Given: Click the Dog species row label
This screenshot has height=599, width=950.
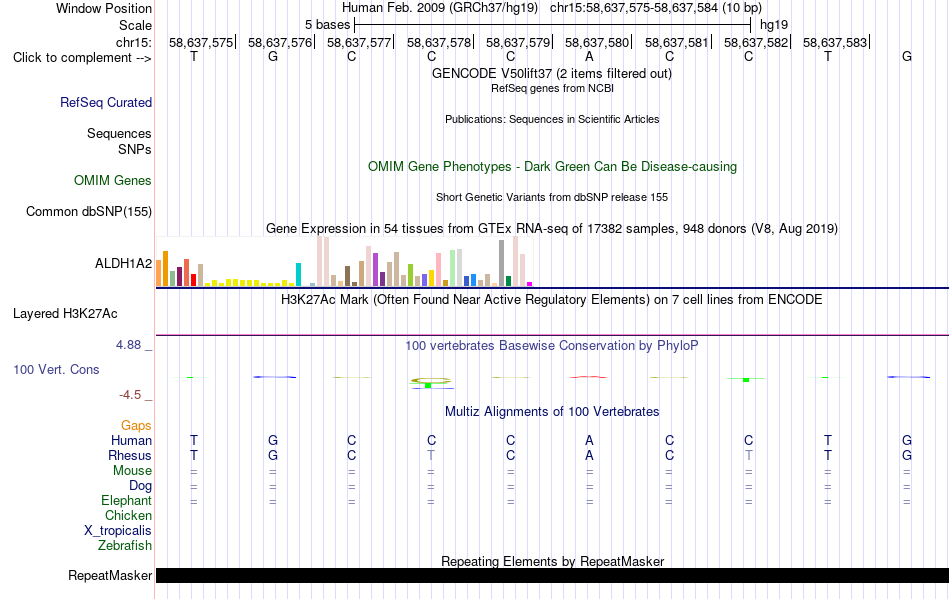Looking at the screenshot, I should (140, 485).
